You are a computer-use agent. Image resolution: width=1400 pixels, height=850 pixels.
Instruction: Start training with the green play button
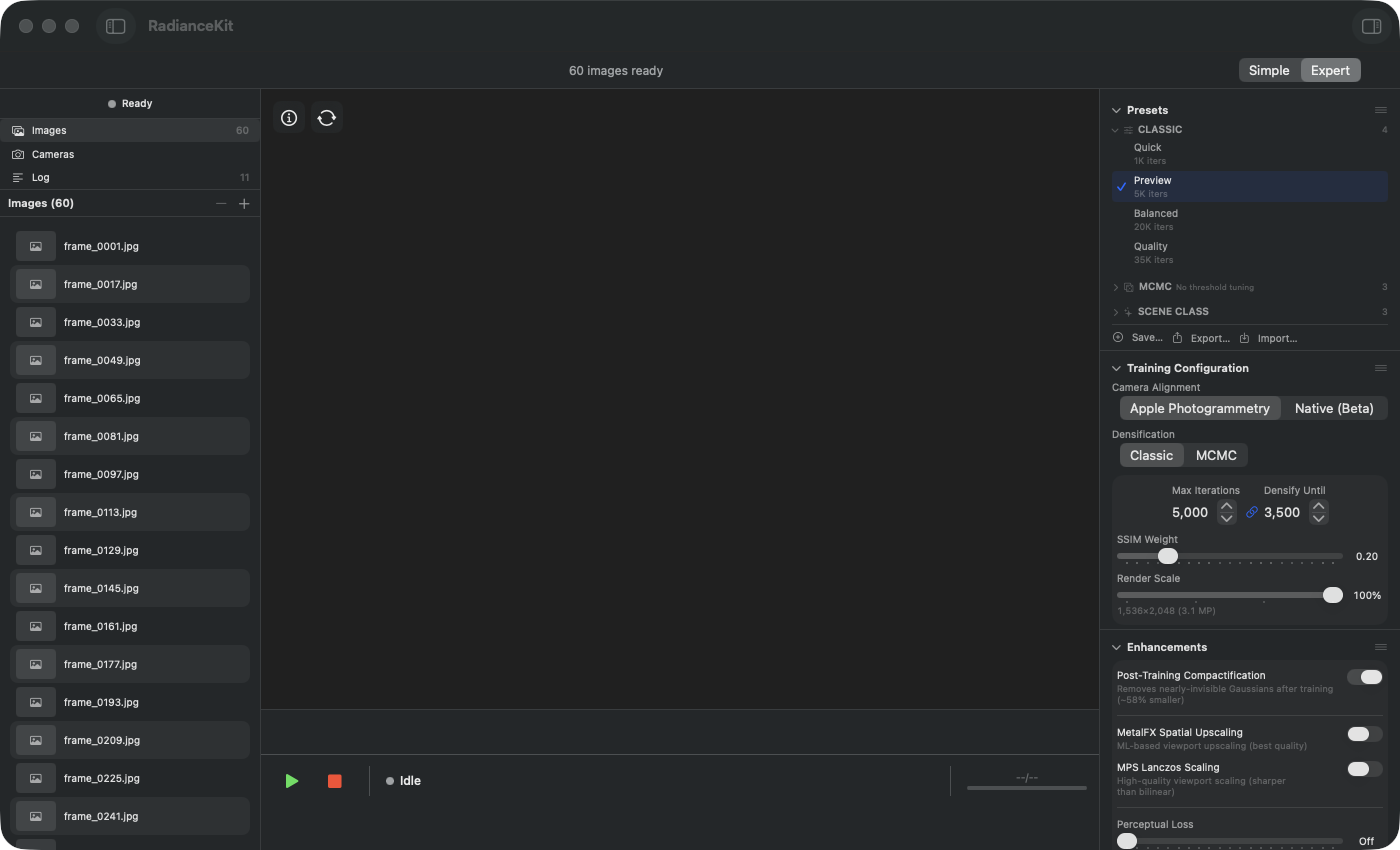pyautogui.click(x=292, y=781)
